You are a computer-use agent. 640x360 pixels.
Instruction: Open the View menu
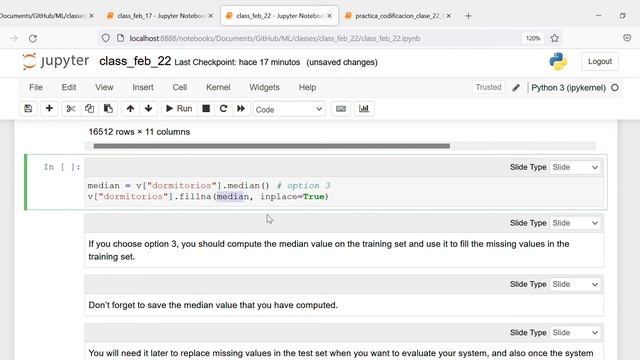[x=104, y=87]
